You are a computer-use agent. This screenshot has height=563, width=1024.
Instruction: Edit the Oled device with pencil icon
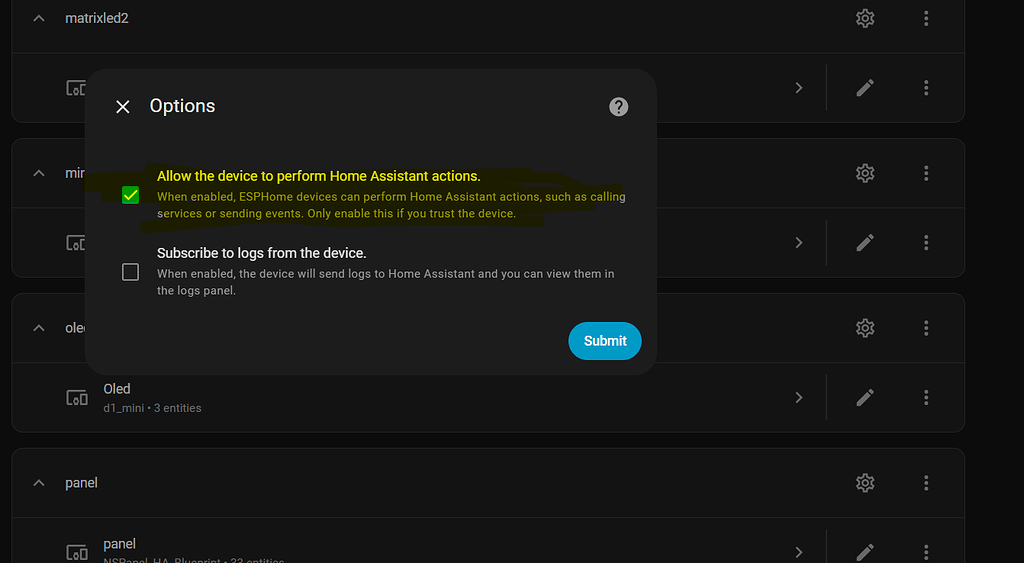click(x=865, y=397)
